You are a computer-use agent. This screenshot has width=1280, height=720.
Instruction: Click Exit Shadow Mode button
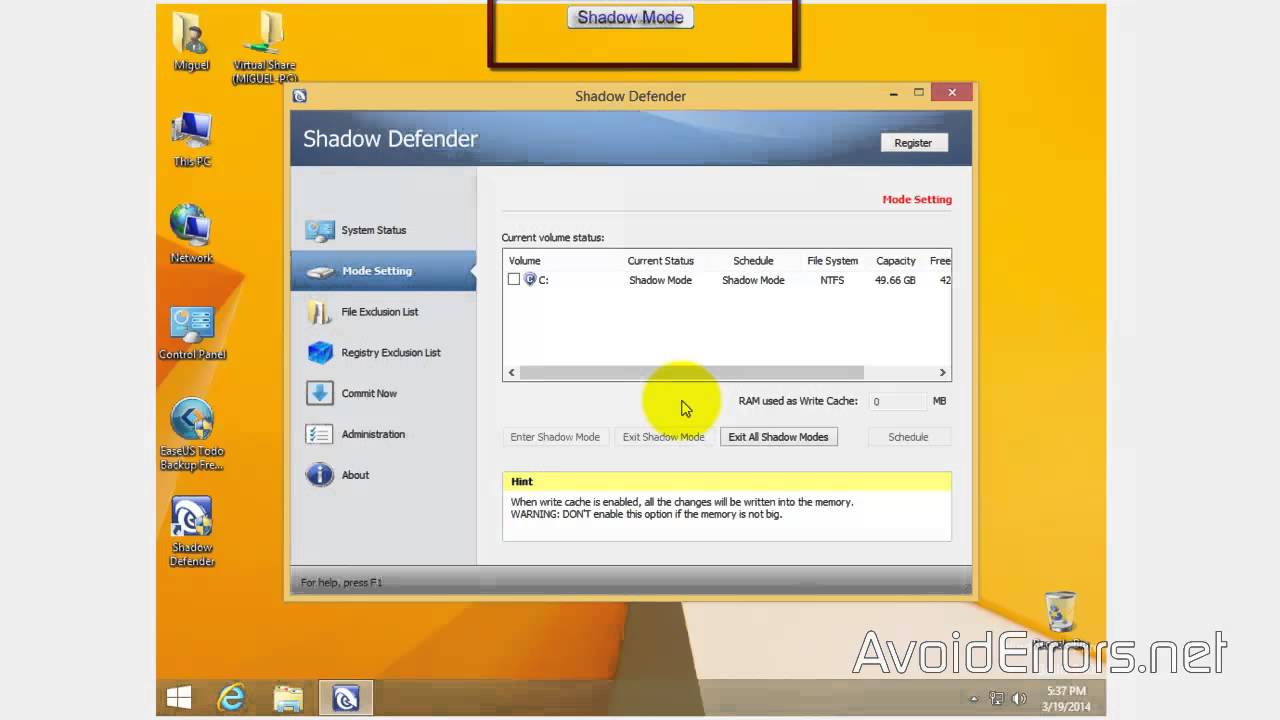pos(664,437)
